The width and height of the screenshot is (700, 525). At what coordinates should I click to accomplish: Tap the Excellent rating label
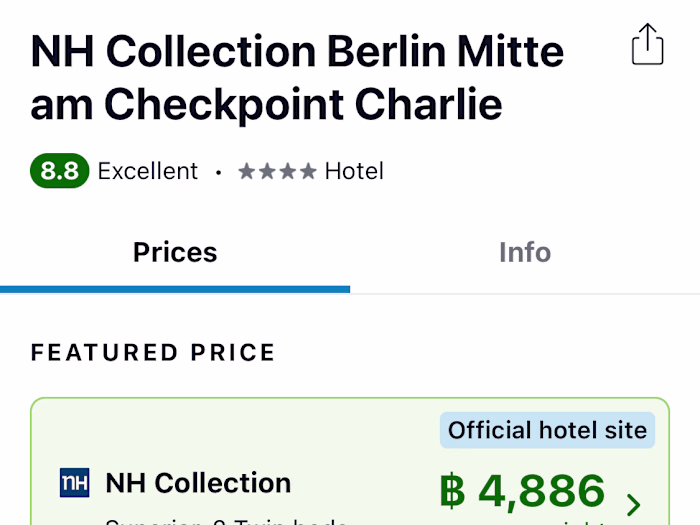point(148,171)
